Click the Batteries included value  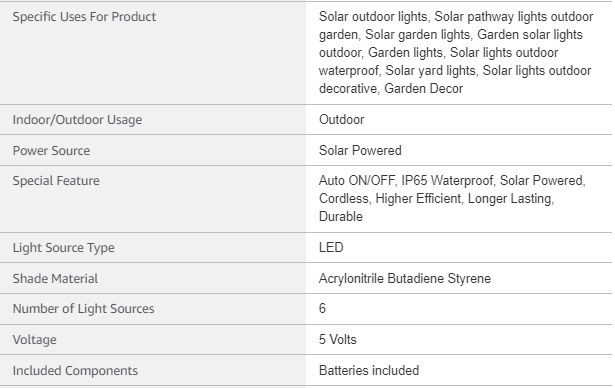click(x=369, y=370)
